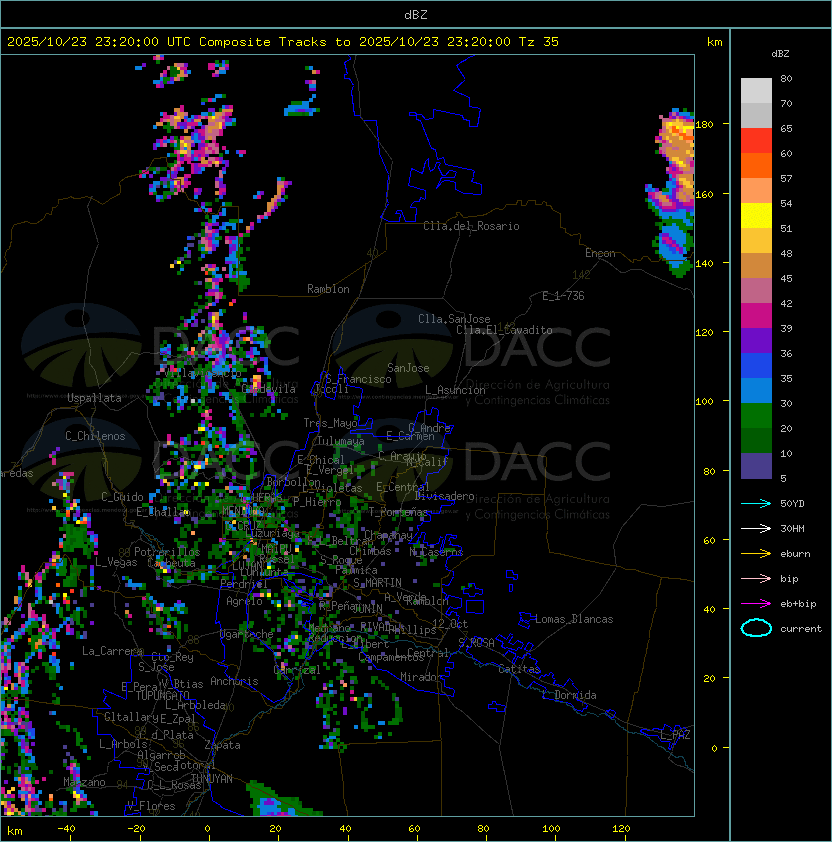Click the '30HM' legend label
832x842 pixels.
pos(792,528)
